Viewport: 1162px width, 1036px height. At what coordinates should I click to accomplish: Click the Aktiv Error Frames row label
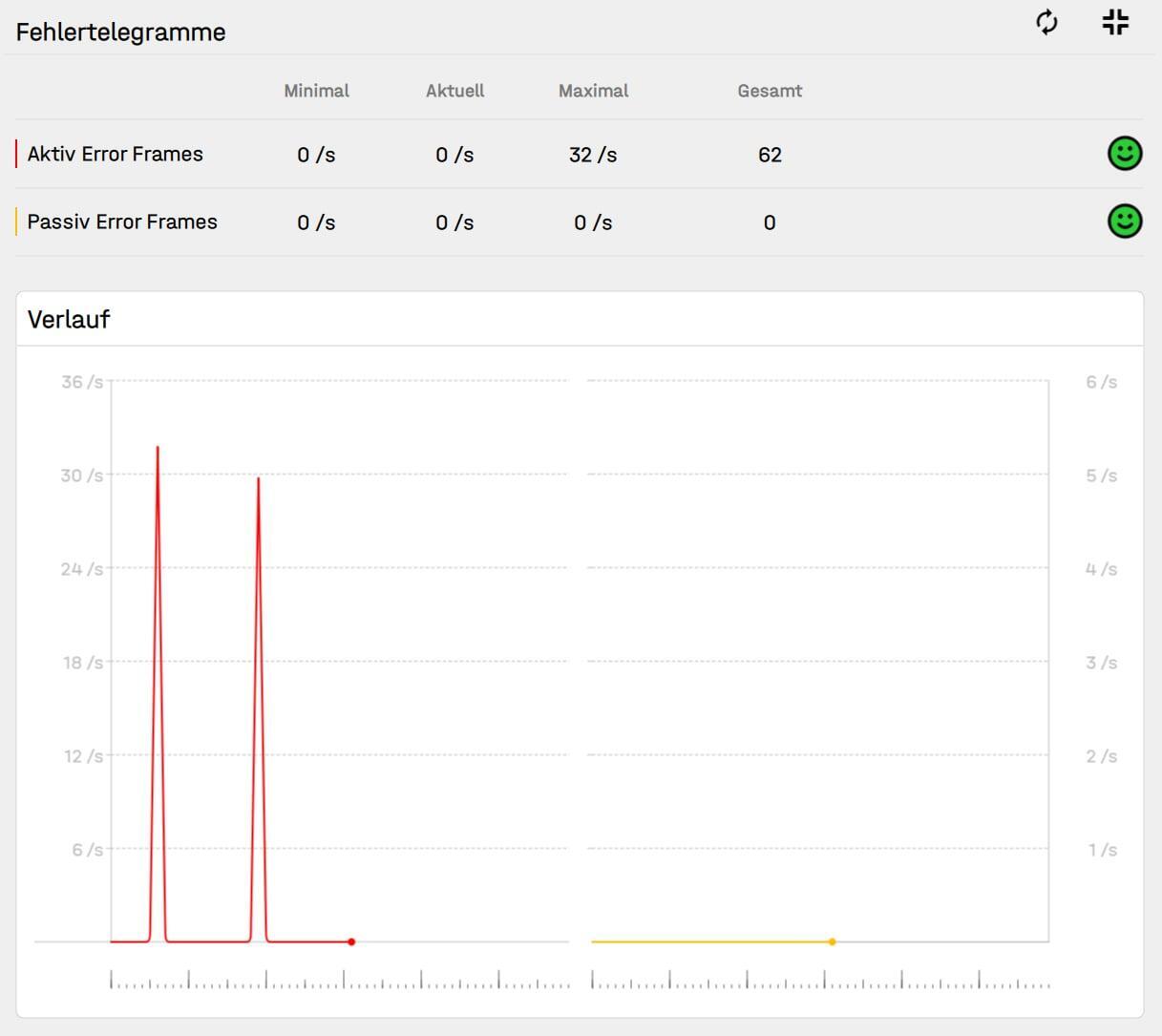point(115,154)
